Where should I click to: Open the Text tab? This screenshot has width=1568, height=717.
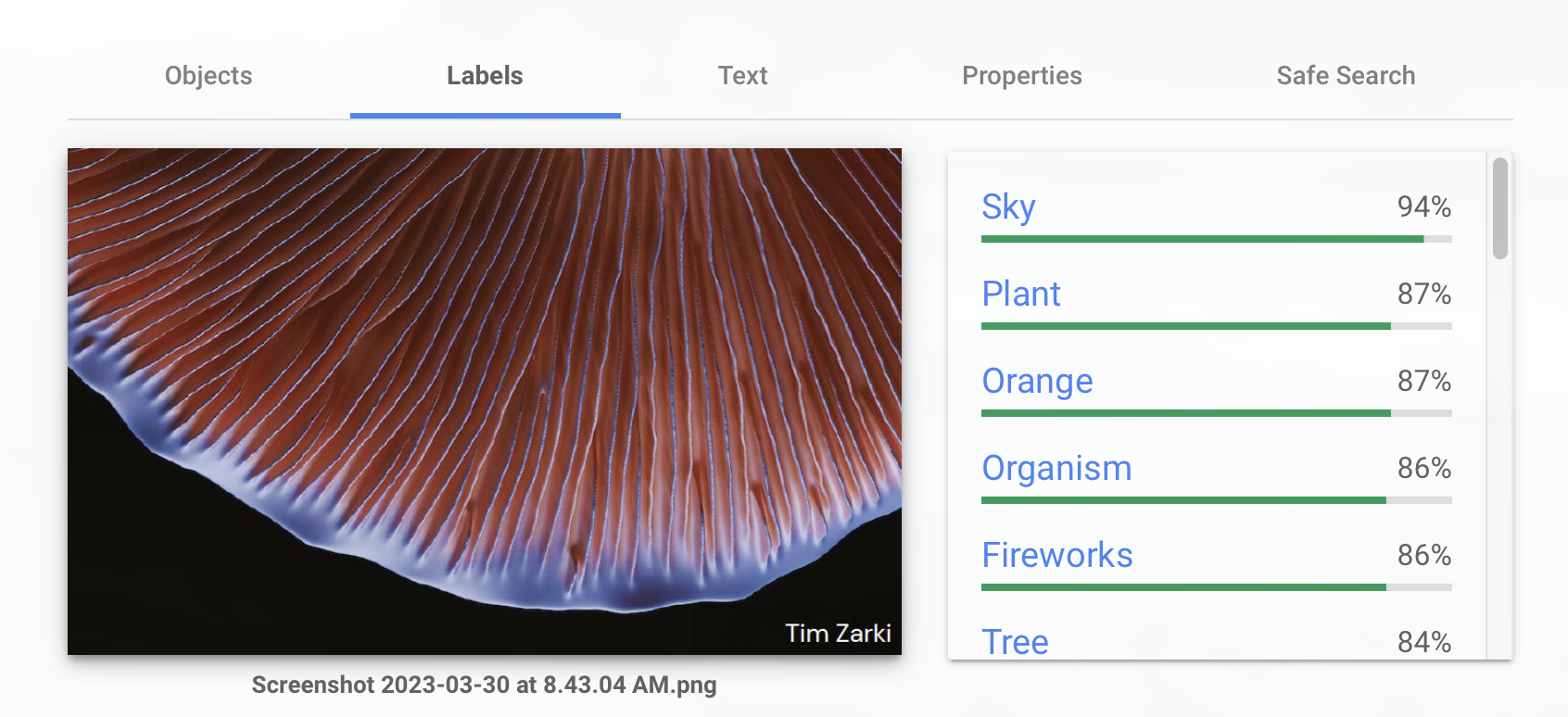pyautogui.click(x=742, y=76)
